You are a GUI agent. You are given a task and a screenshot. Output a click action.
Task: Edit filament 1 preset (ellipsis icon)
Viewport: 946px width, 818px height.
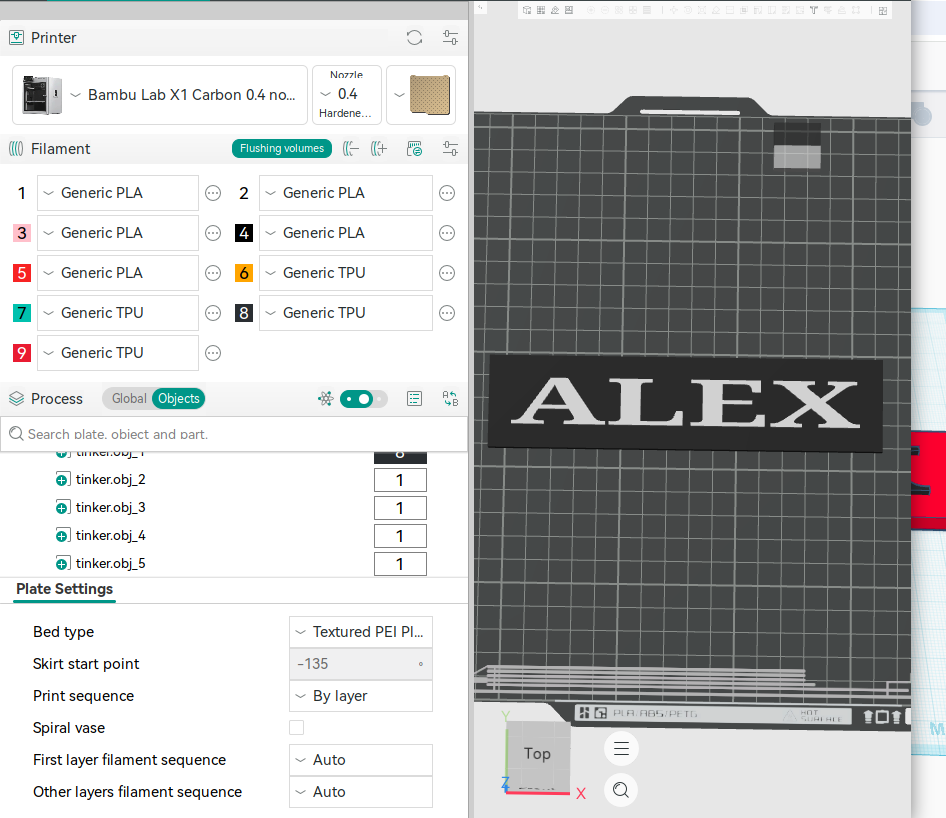213,193
